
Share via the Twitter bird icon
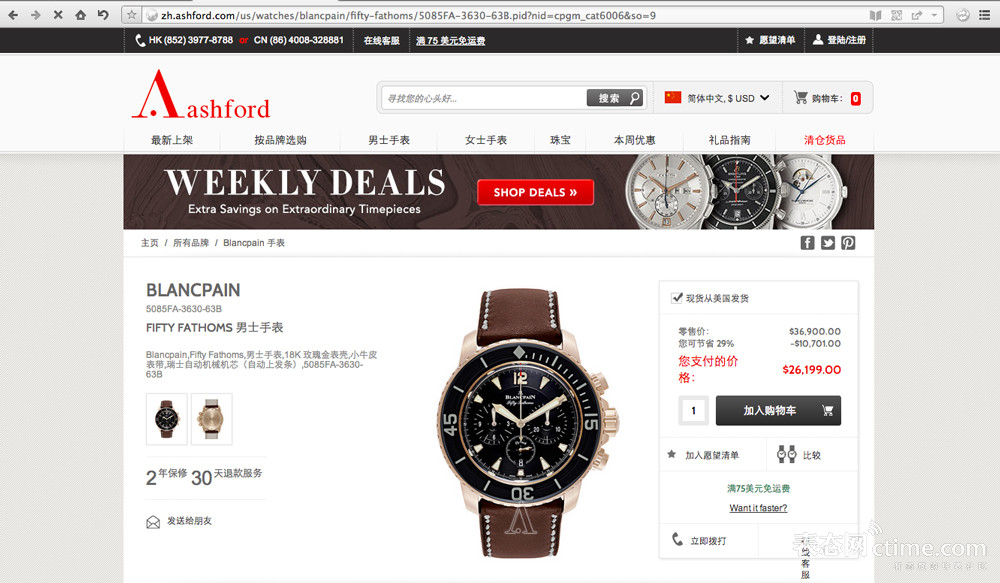click(828, 243)
